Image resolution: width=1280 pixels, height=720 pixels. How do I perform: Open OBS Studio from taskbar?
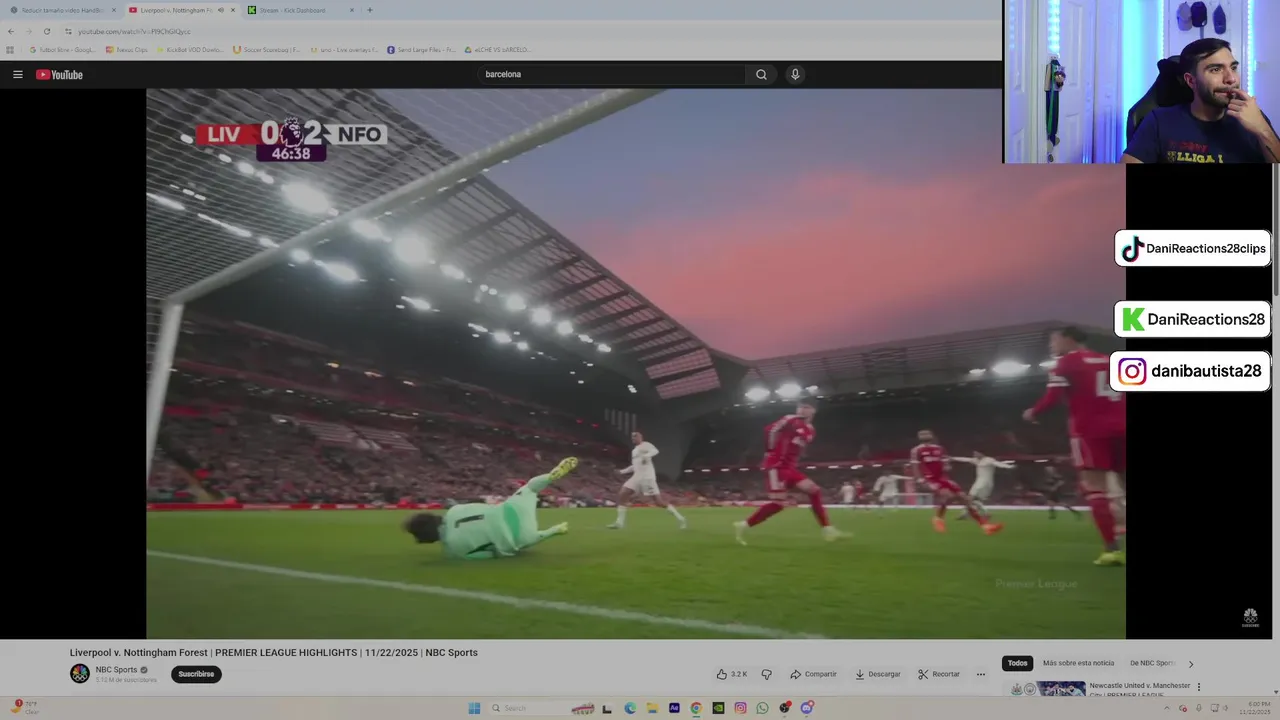coord(785,708)
